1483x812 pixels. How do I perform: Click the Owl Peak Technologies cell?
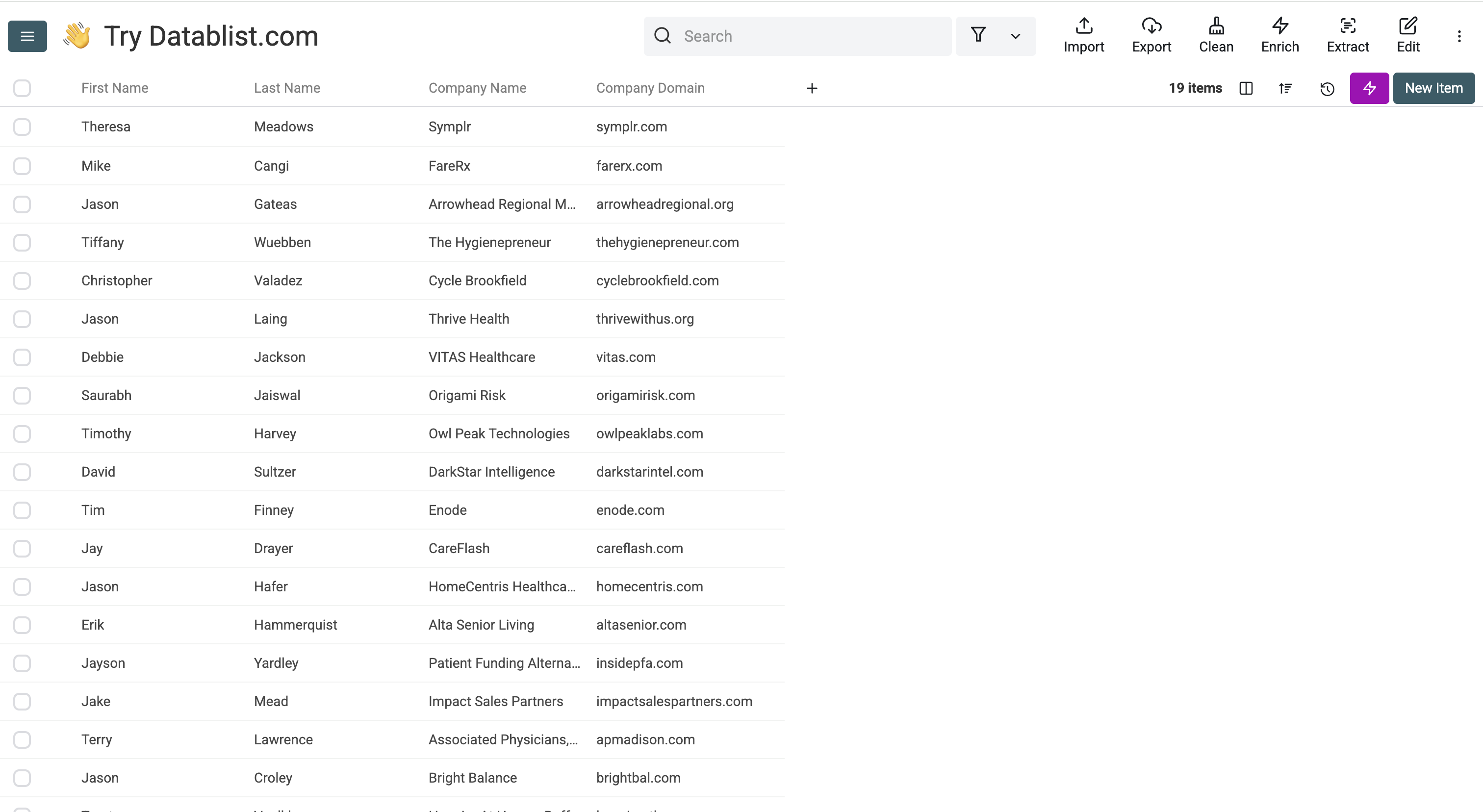point(499,434)
